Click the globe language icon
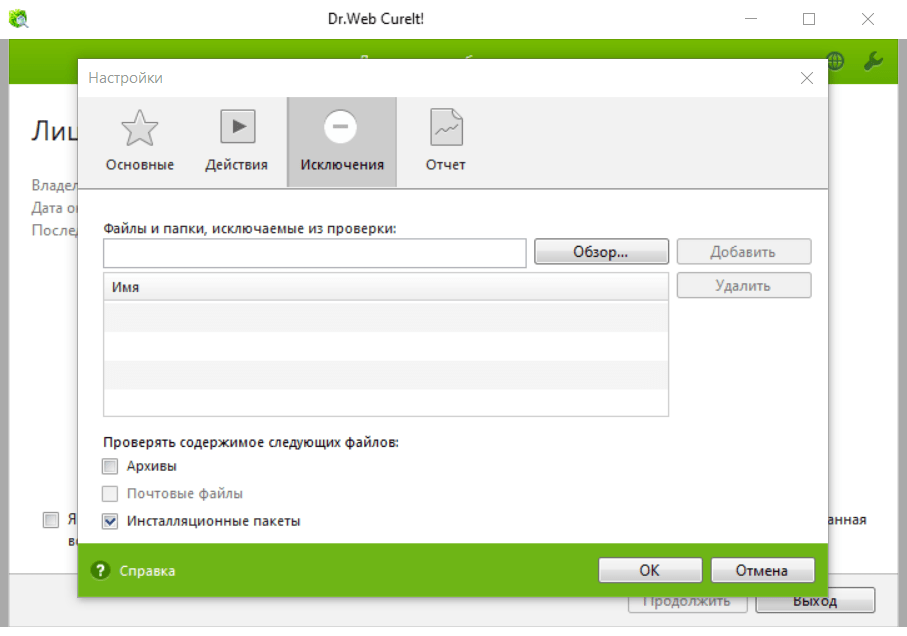The width and height of the screenshot is (907, 636). (x=836, y=61)
